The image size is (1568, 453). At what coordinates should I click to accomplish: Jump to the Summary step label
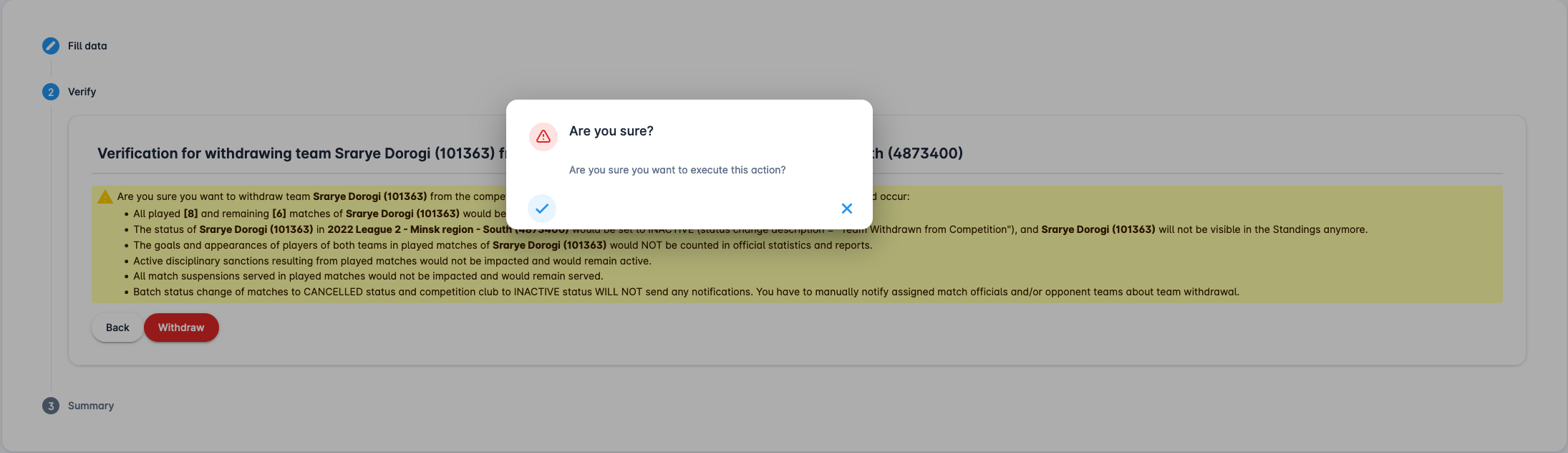[91, 406]
